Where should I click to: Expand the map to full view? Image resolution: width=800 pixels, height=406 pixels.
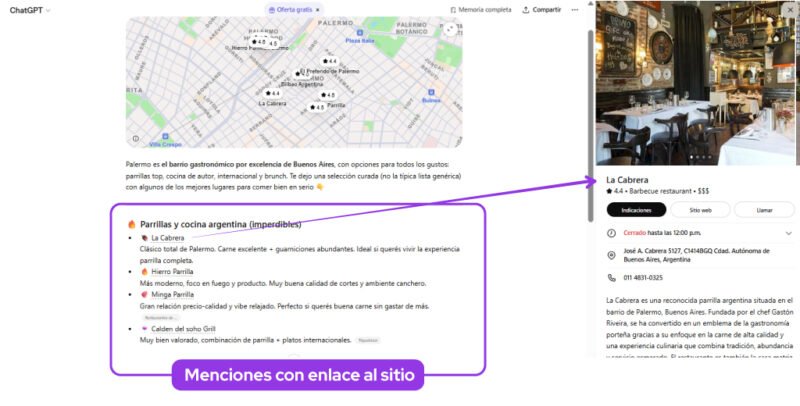[450, 29]
